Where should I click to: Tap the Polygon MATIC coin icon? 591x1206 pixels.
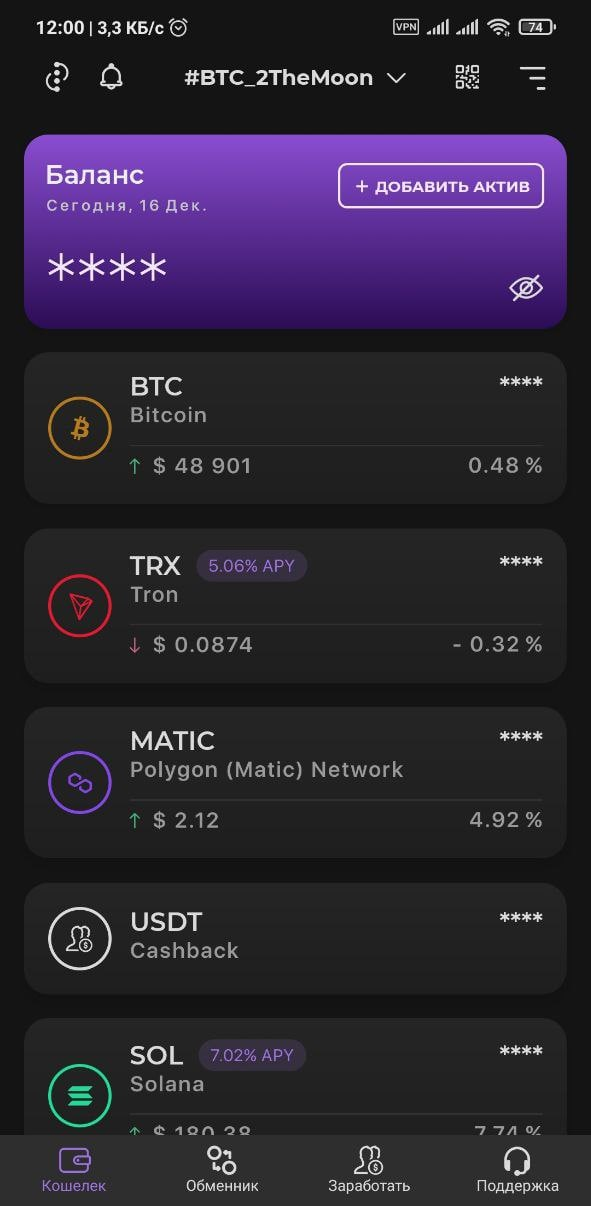pyautogui.click(x=80, y=782)
